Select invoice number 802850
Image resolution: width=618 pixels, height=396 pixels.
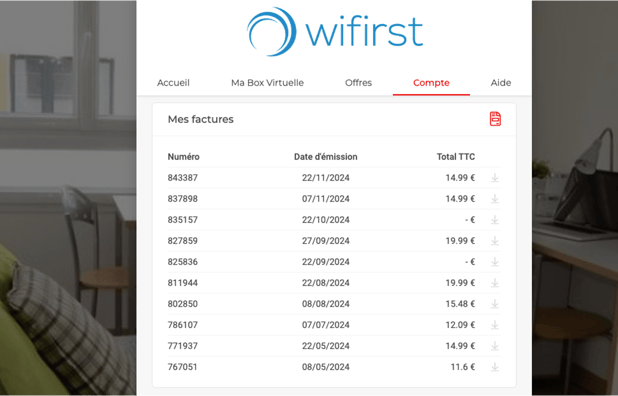182,304
